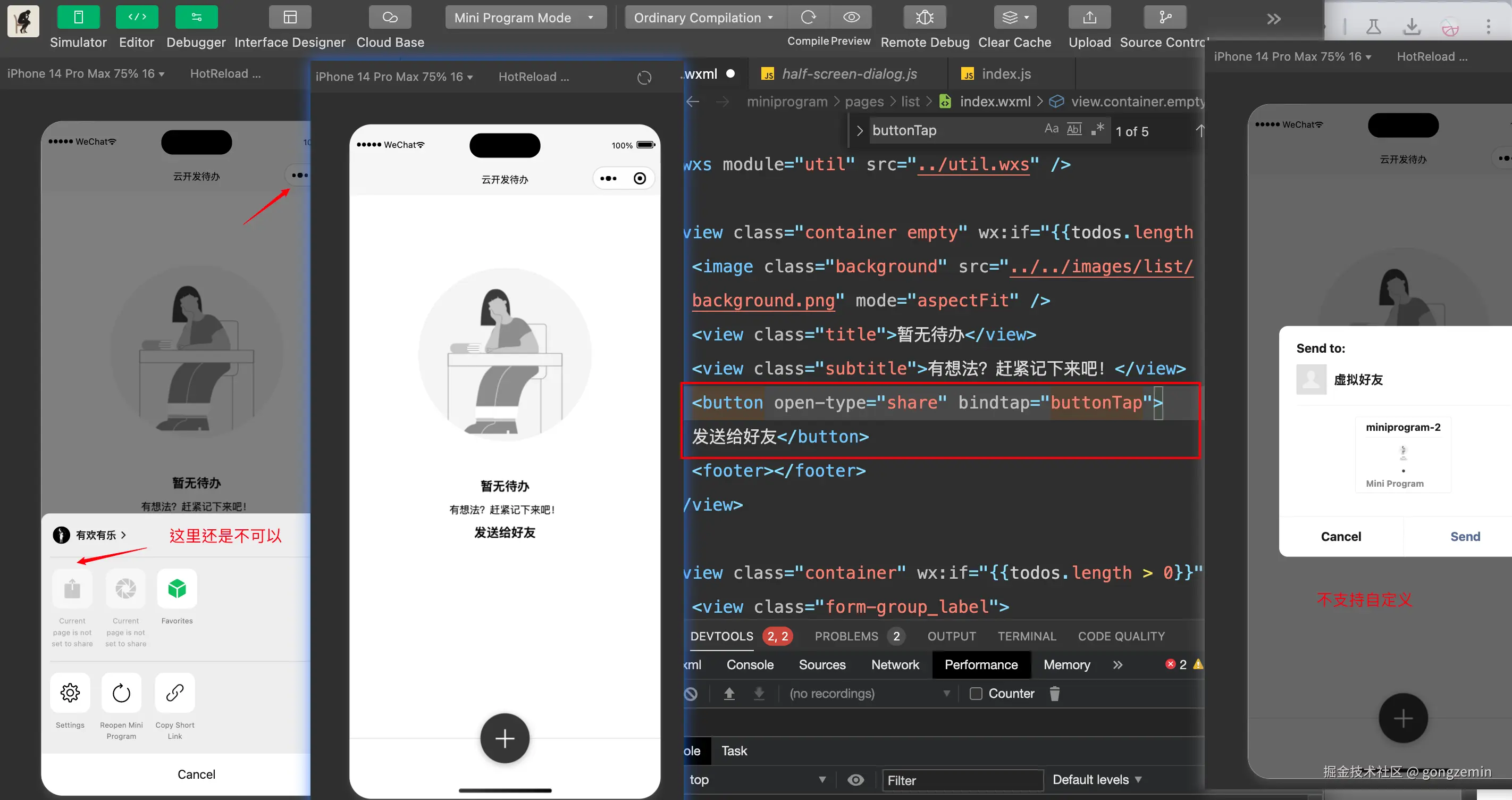Click the Send button
The image size is (1512, 800).
pyautogui.click(x=1465, y=536)
